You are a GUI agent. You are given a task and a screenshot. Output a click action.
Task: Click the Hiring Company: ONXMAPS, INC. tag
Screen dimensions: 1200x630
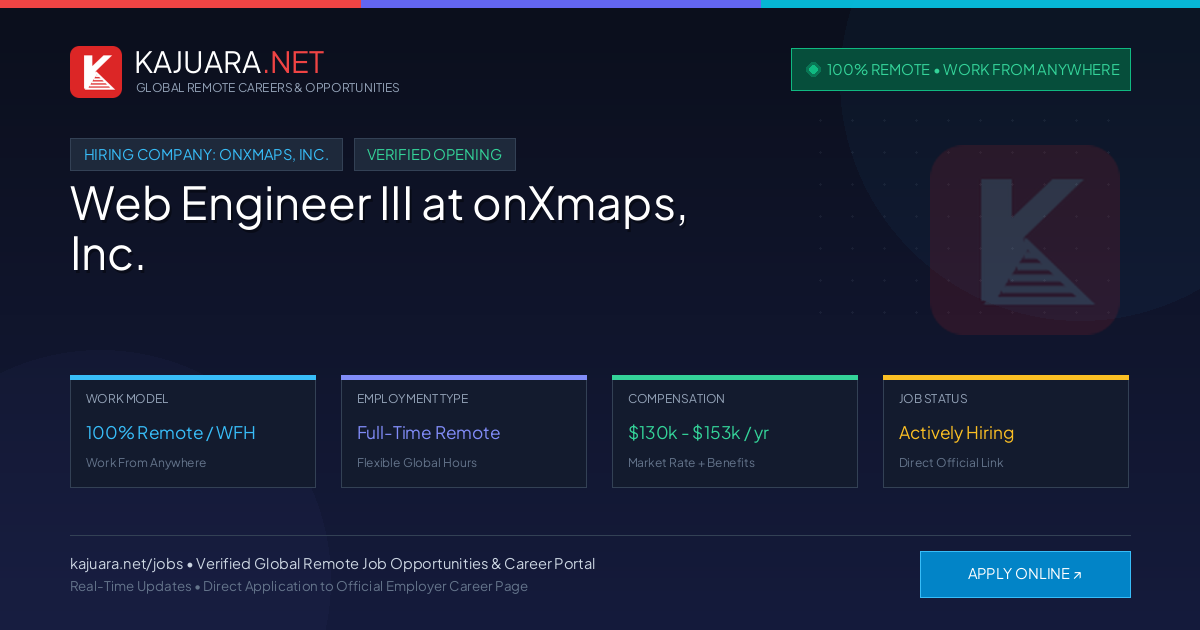point(206,155)
